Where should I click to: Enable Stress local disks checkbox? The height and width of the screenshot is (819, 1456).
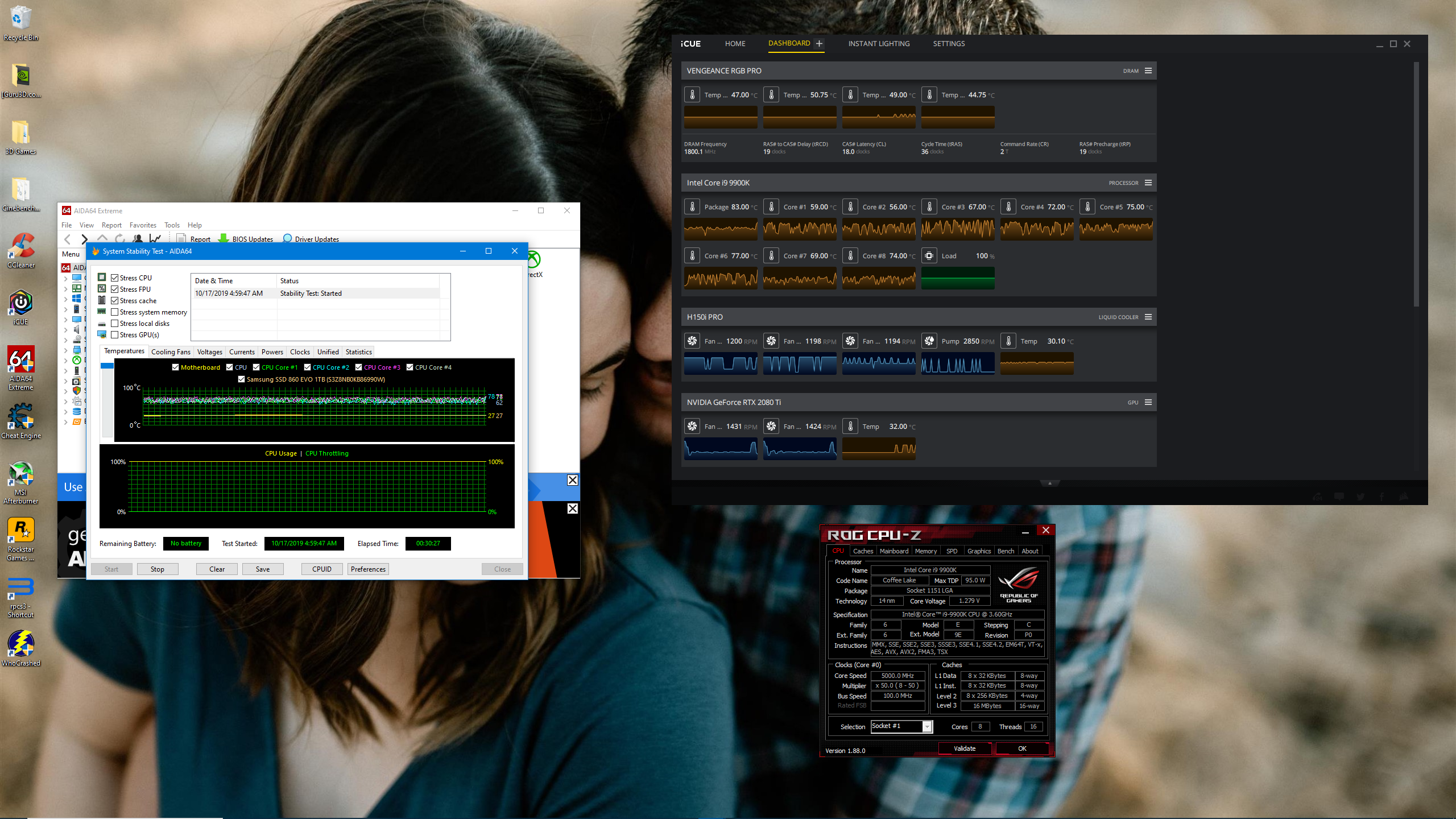pyautogui.click(x=115, y=323)
